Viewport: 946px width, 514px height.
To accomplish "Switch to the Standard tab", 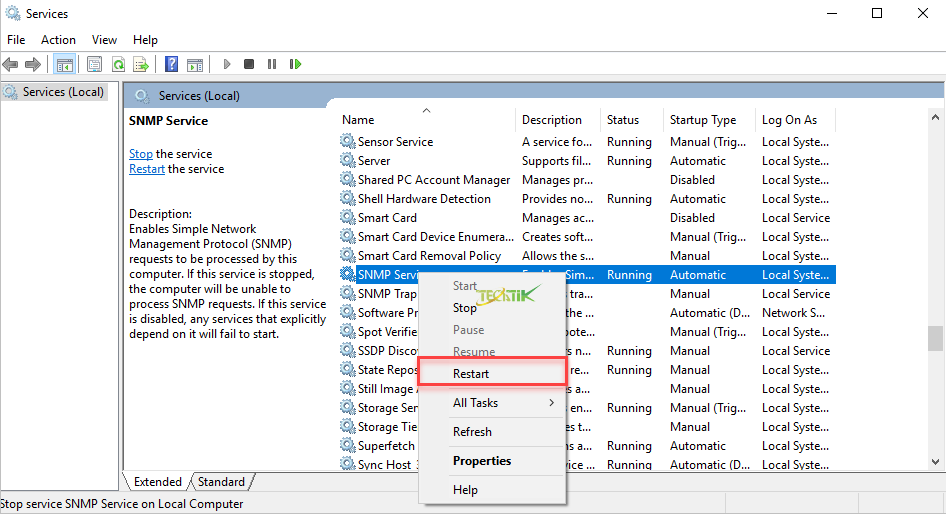I will 221,482.
